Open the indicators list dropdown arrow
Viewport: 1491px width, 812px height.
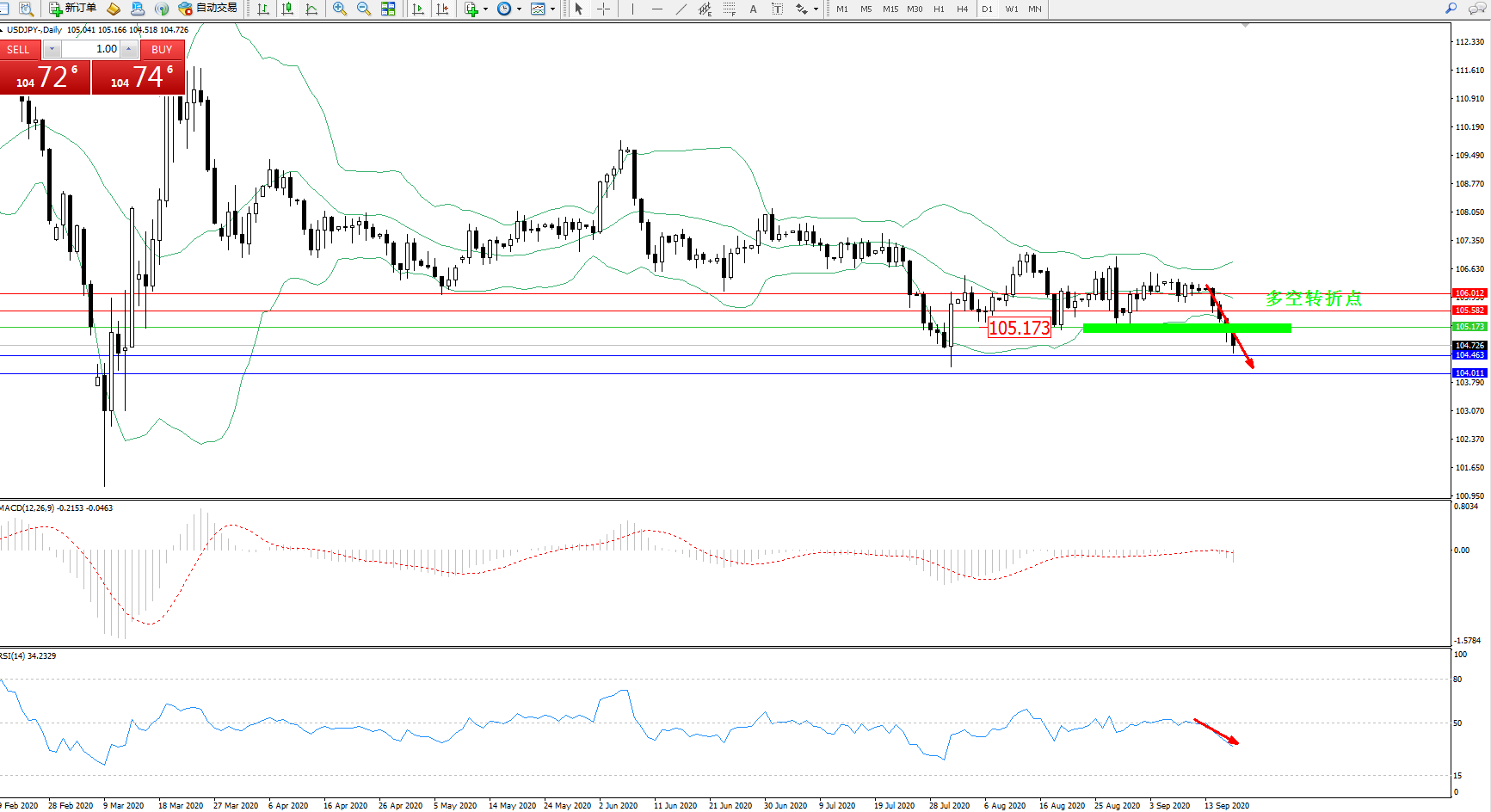486,9
